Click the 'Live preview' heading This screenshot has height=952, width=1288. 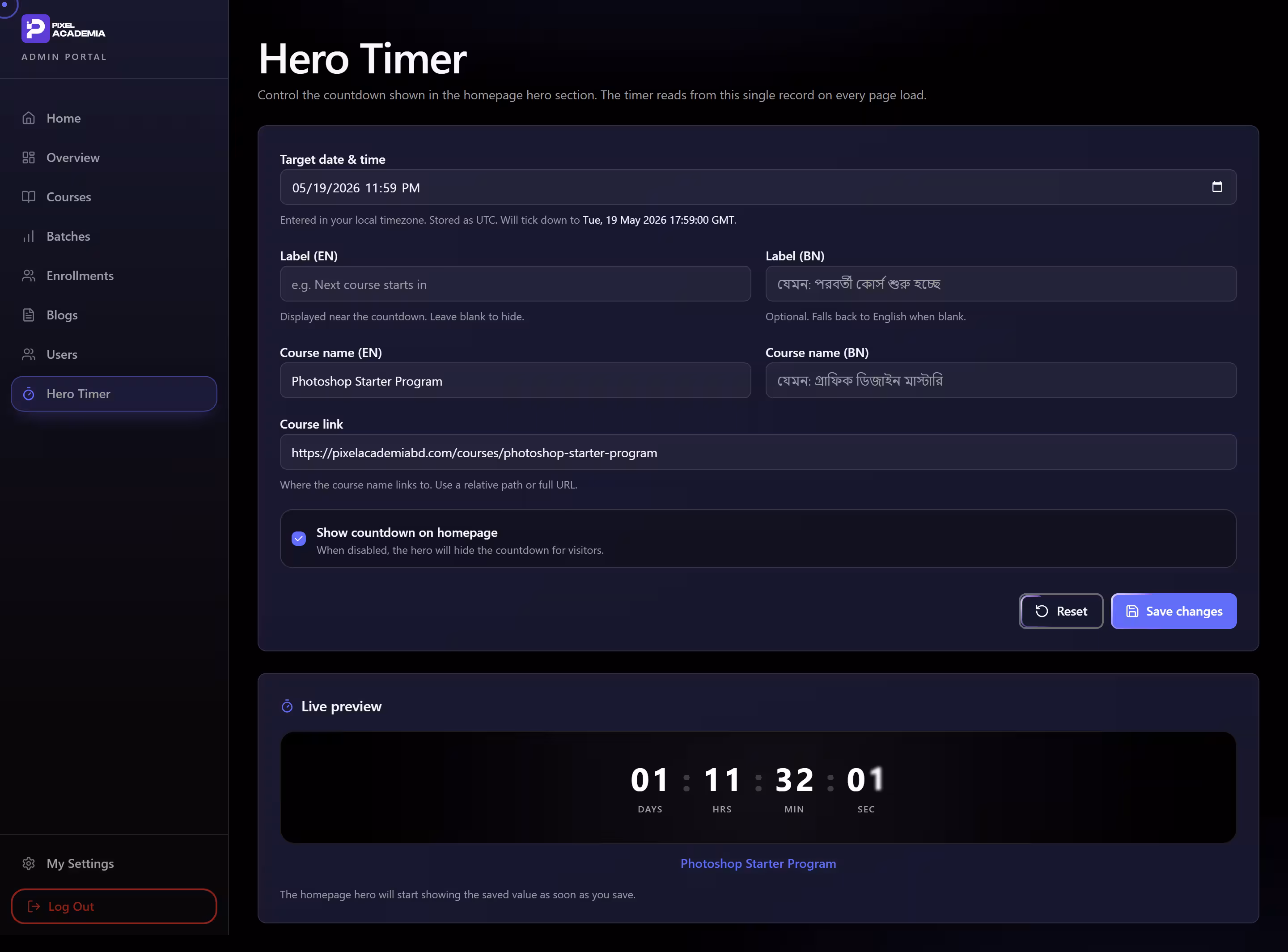tap(341, 706)
